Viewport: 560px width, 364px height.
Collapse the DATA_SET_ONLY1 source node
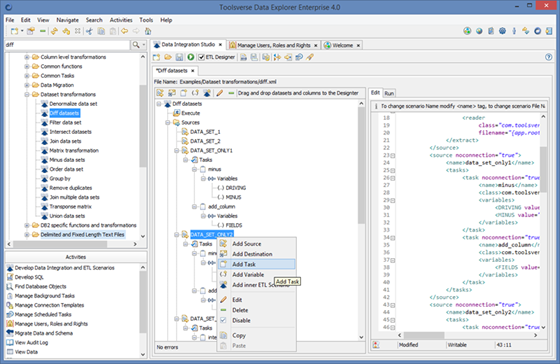[176, 151]
